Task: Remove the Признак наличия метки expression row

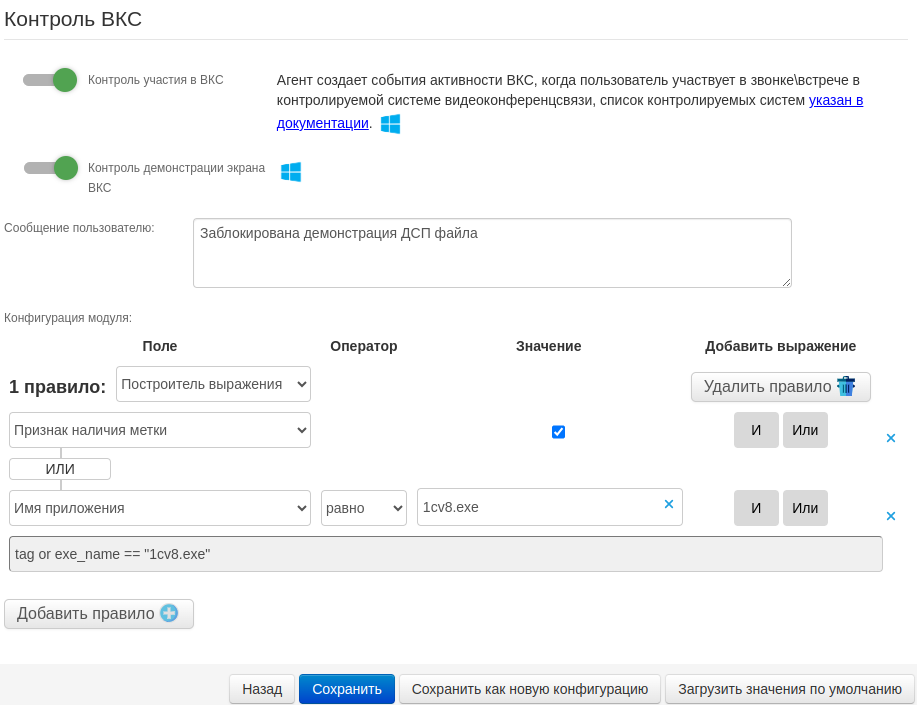Action: click(x=891, y=438)
